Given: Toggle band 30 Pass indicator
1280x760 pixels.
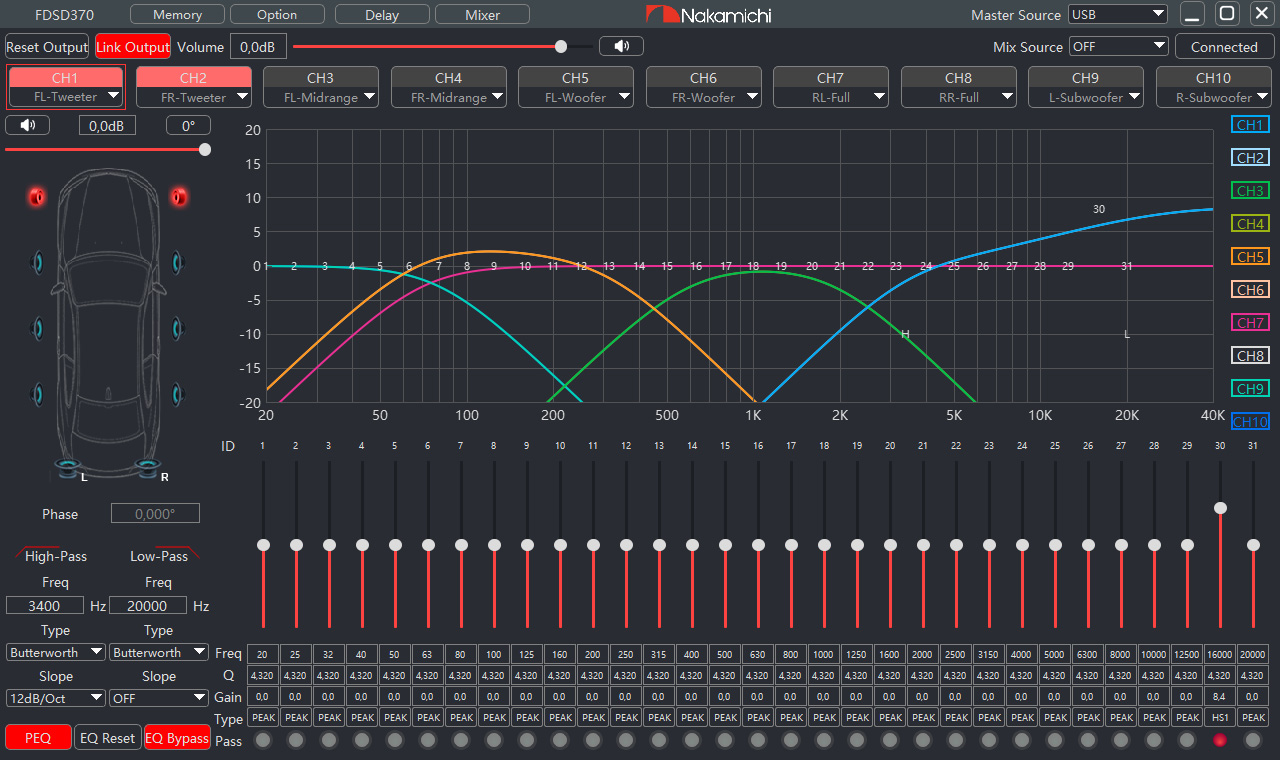Looking at the screenshot, I should [x=1220, y=740].
